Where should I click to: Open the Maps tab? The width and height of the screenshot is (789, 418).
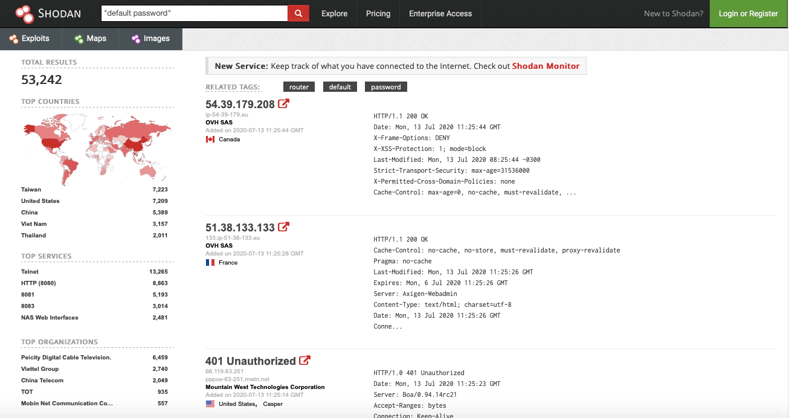[x=91, y=39]
